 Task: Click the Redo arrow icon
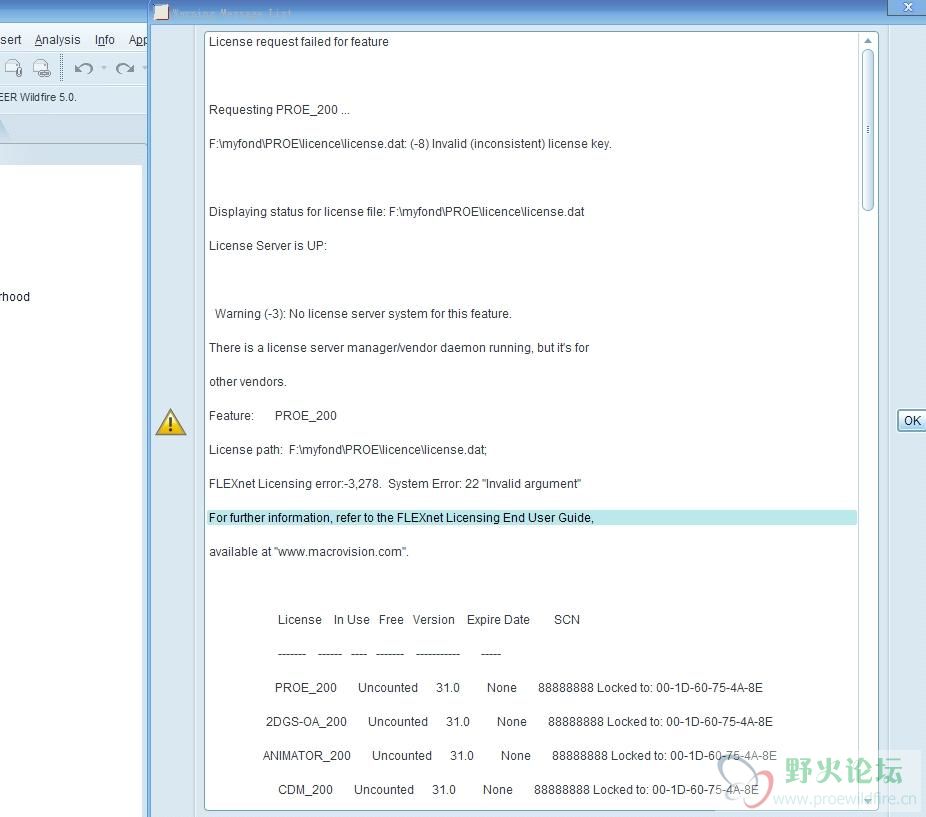coord(125,69)
